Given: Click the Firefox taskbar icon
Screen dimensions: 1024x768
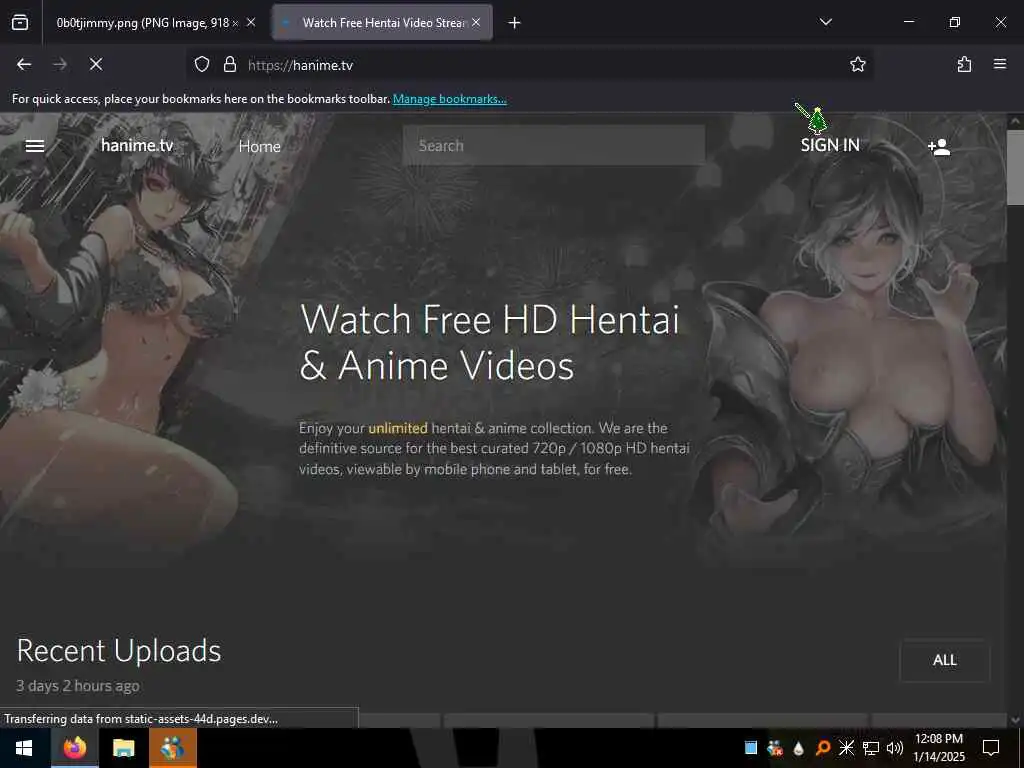Looking at the screenshot, I should point(74,748).
